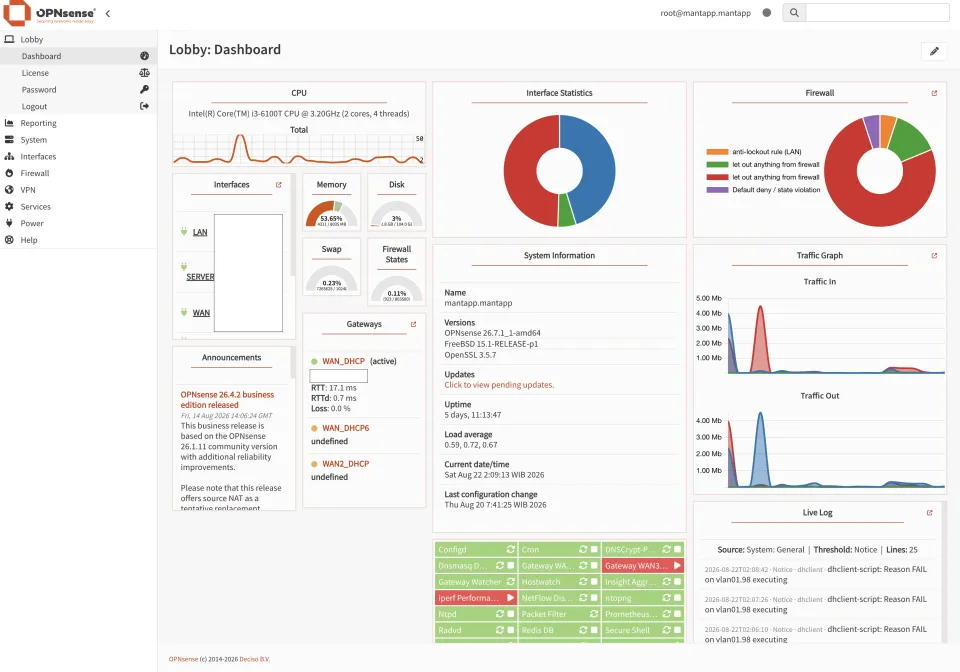Expand the Power menu section
The width and height of the screenshot is (960, 672).
tap(78, 223)
